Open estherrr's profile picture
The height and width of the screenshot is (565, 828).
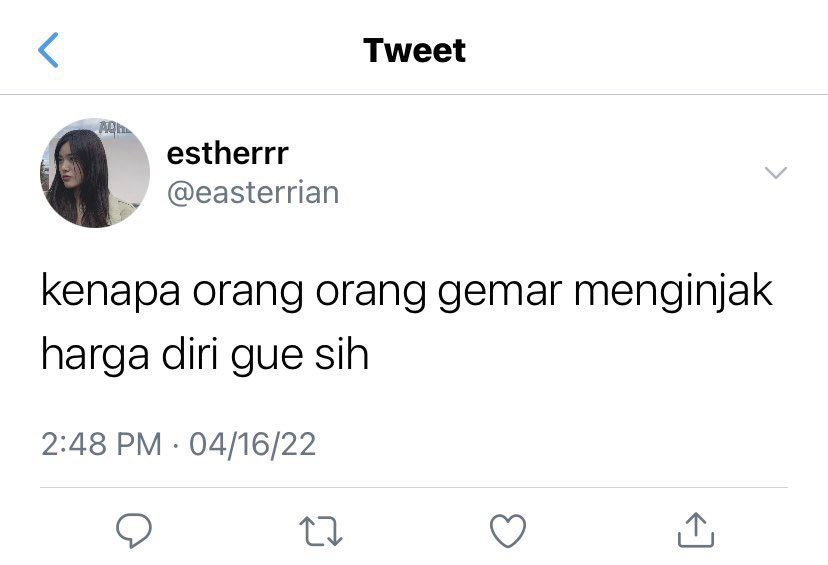pos(95,173)
